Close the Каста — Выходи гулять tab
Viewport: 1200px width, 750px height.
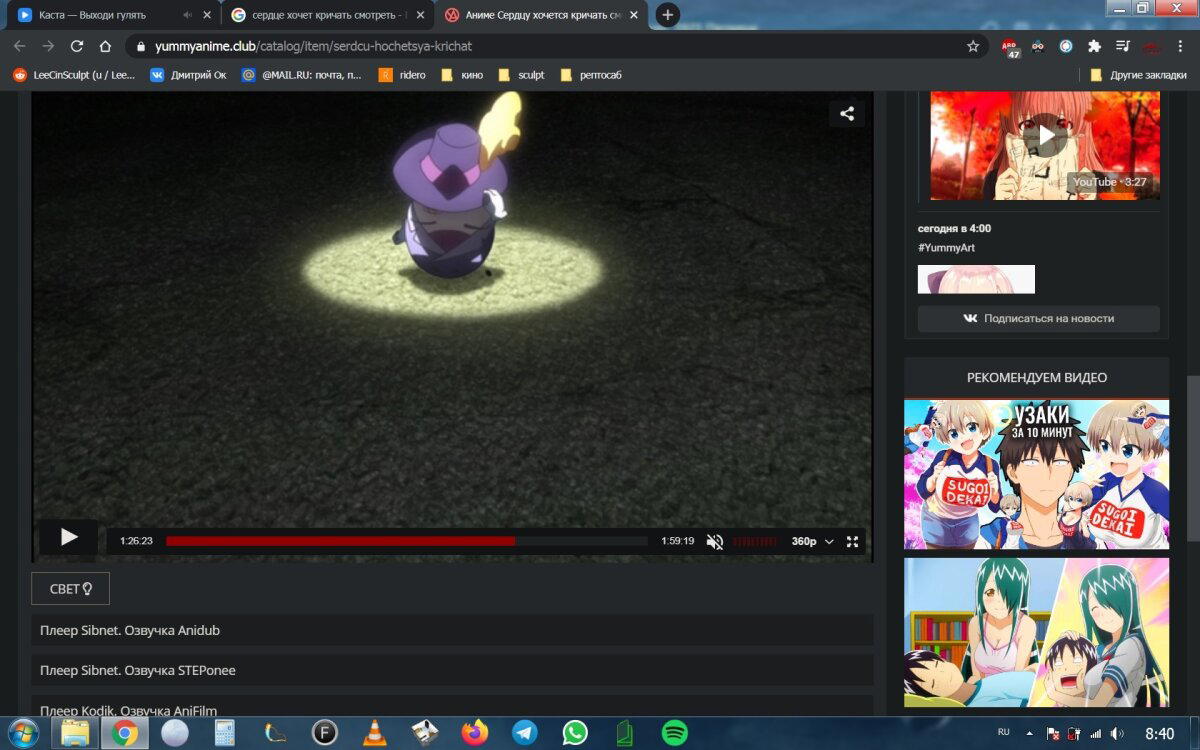point(206,15)
